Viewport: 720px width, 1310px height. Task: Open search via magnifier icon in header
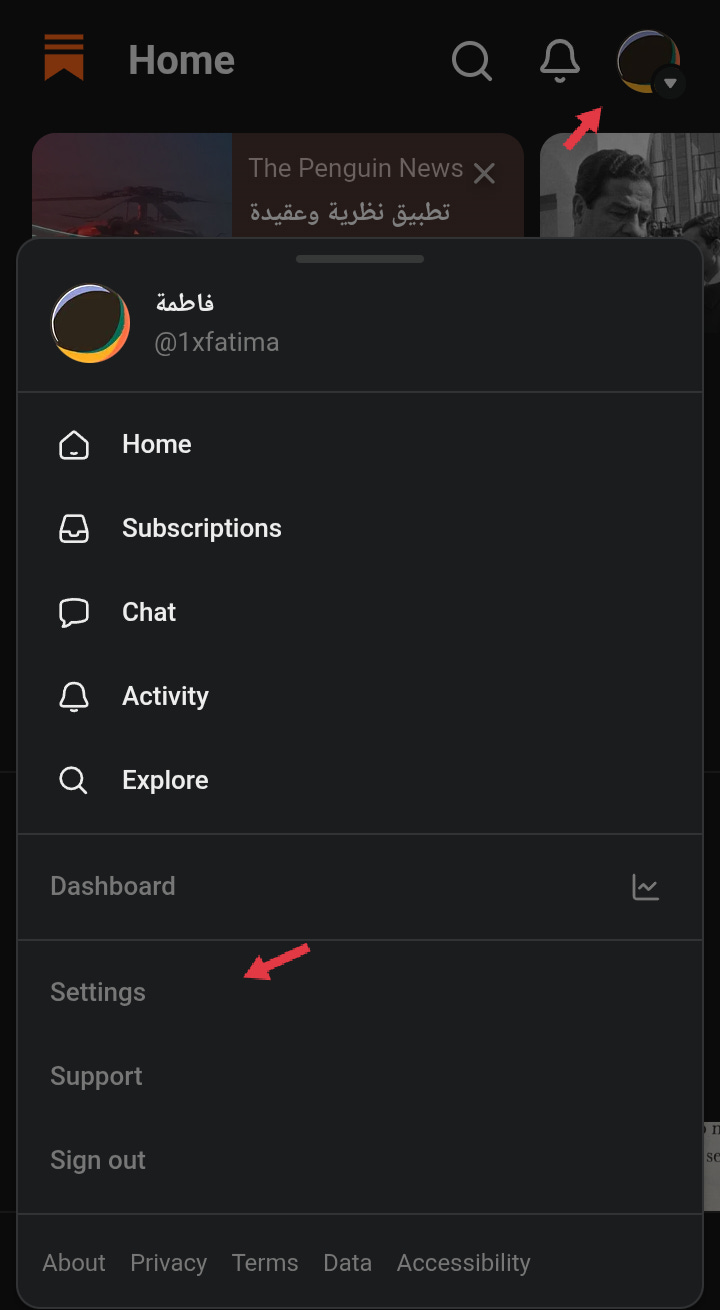(472, 61)
